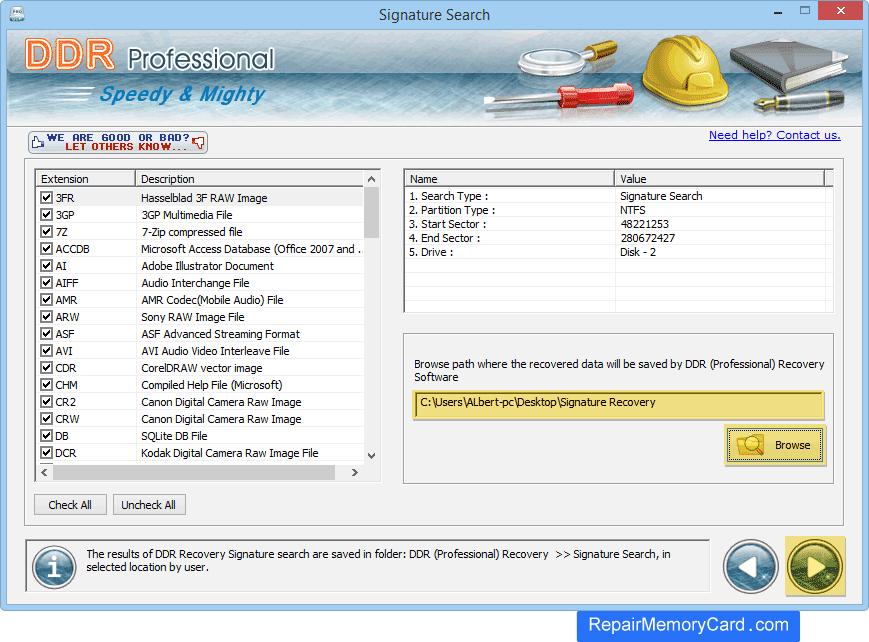The image size is (869, 642).
Task: Click the Description column header
Action: click(x=250, y=179)
